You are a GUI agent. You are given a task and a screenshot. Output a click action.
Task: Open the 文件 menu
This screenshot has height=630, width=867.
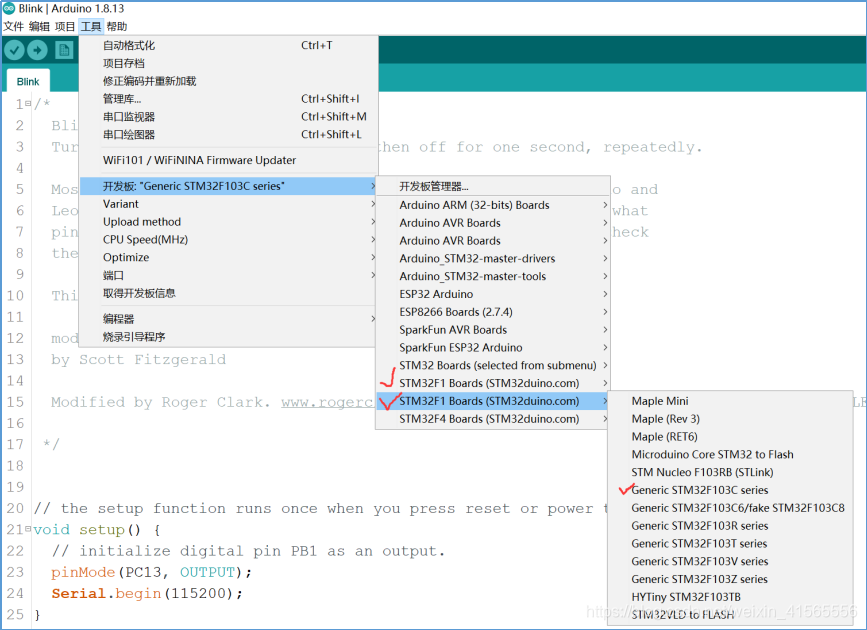click(x=14, y=26)
